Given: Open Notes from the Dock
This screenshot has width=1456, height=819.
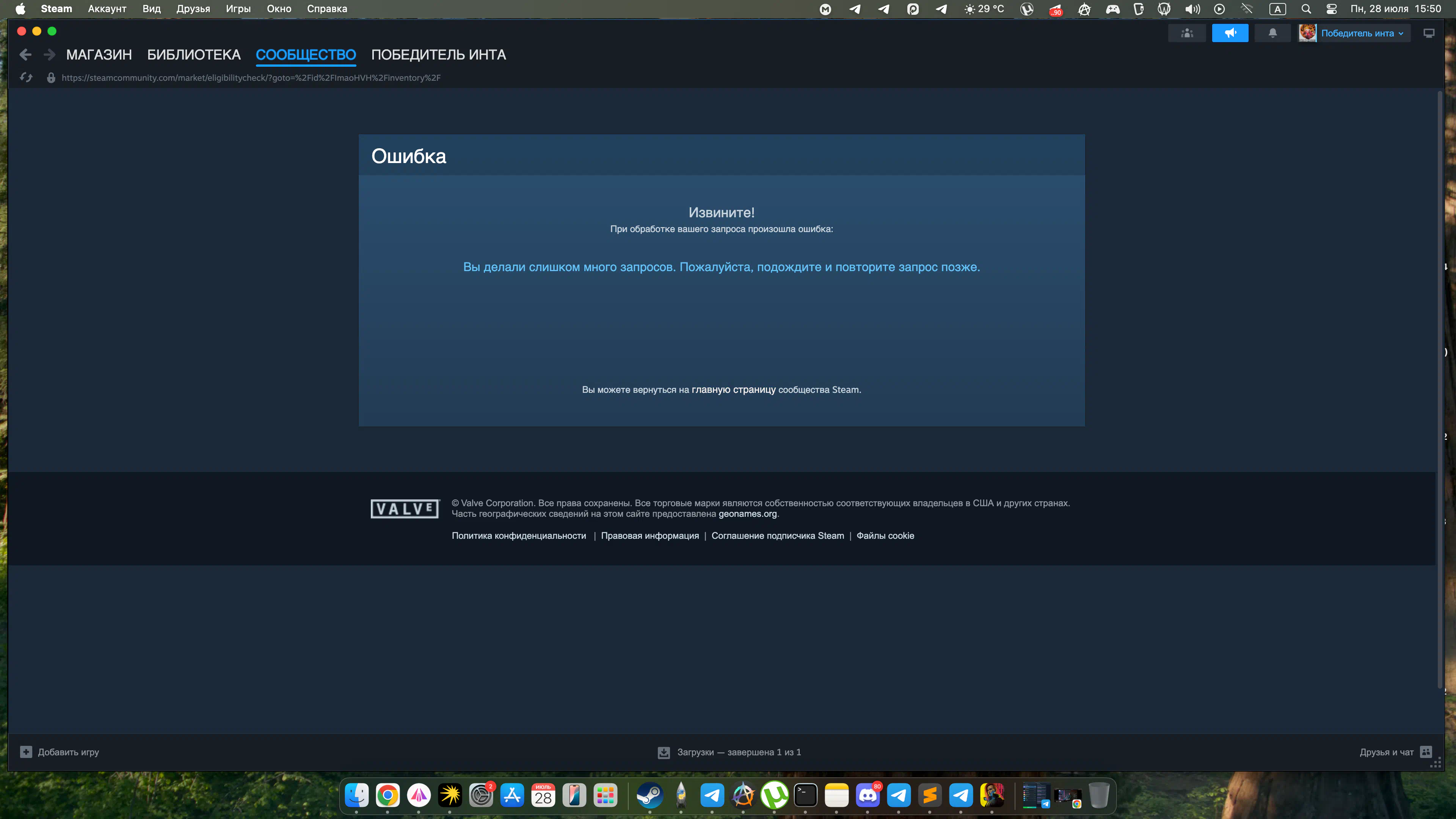Looking at the screenshot, I should tap(836, 795).
